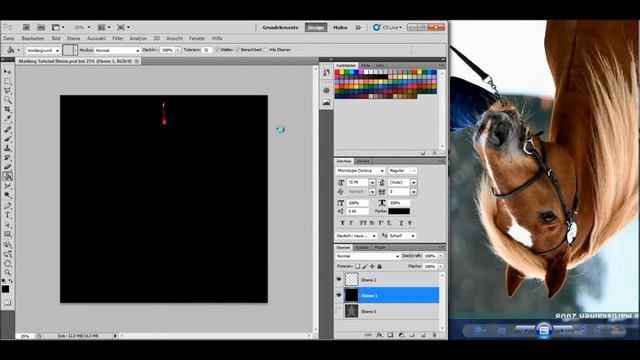Toggle Quick Mask mode button
640x360 pixels.
point(7,303)
